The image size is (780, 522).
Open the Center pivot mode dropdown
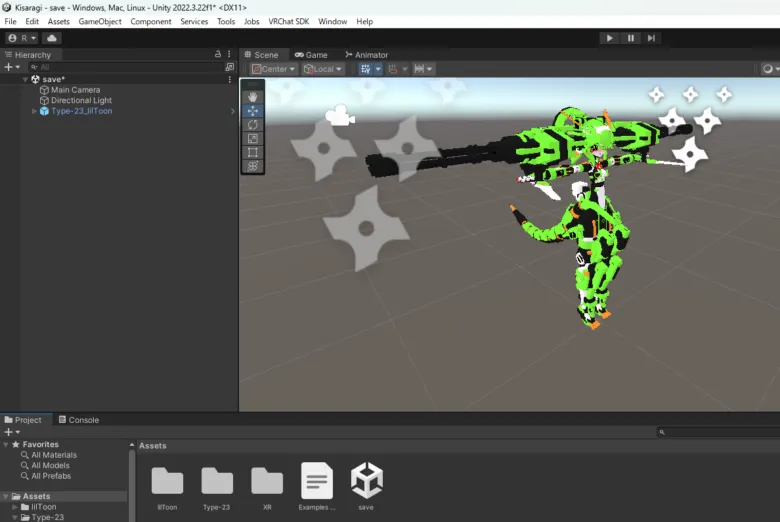point(270,69)
